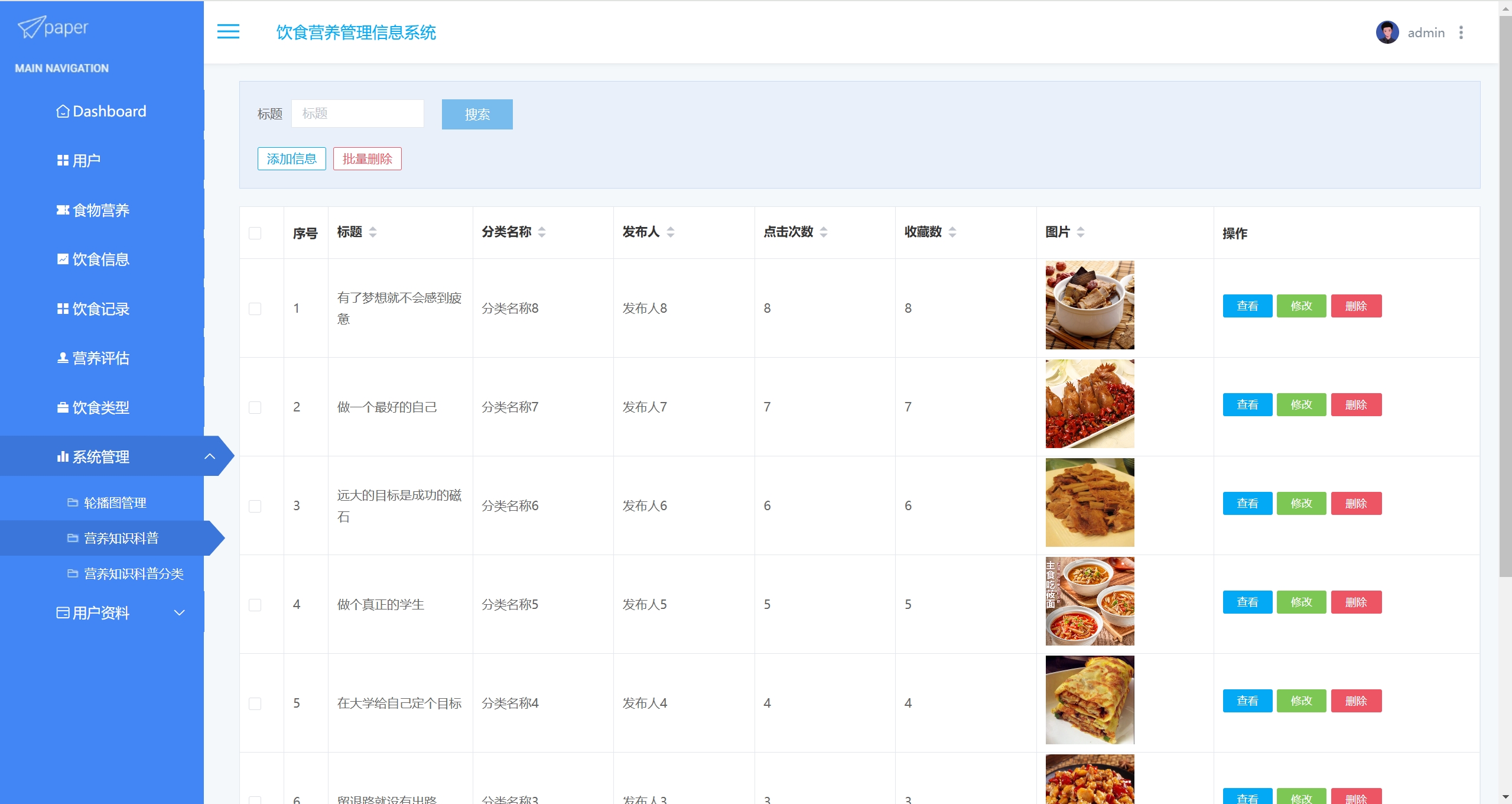Screen dimensions: 1512x804
Task: Click the scrollbar down arrow
Action: click(1506, 797)
